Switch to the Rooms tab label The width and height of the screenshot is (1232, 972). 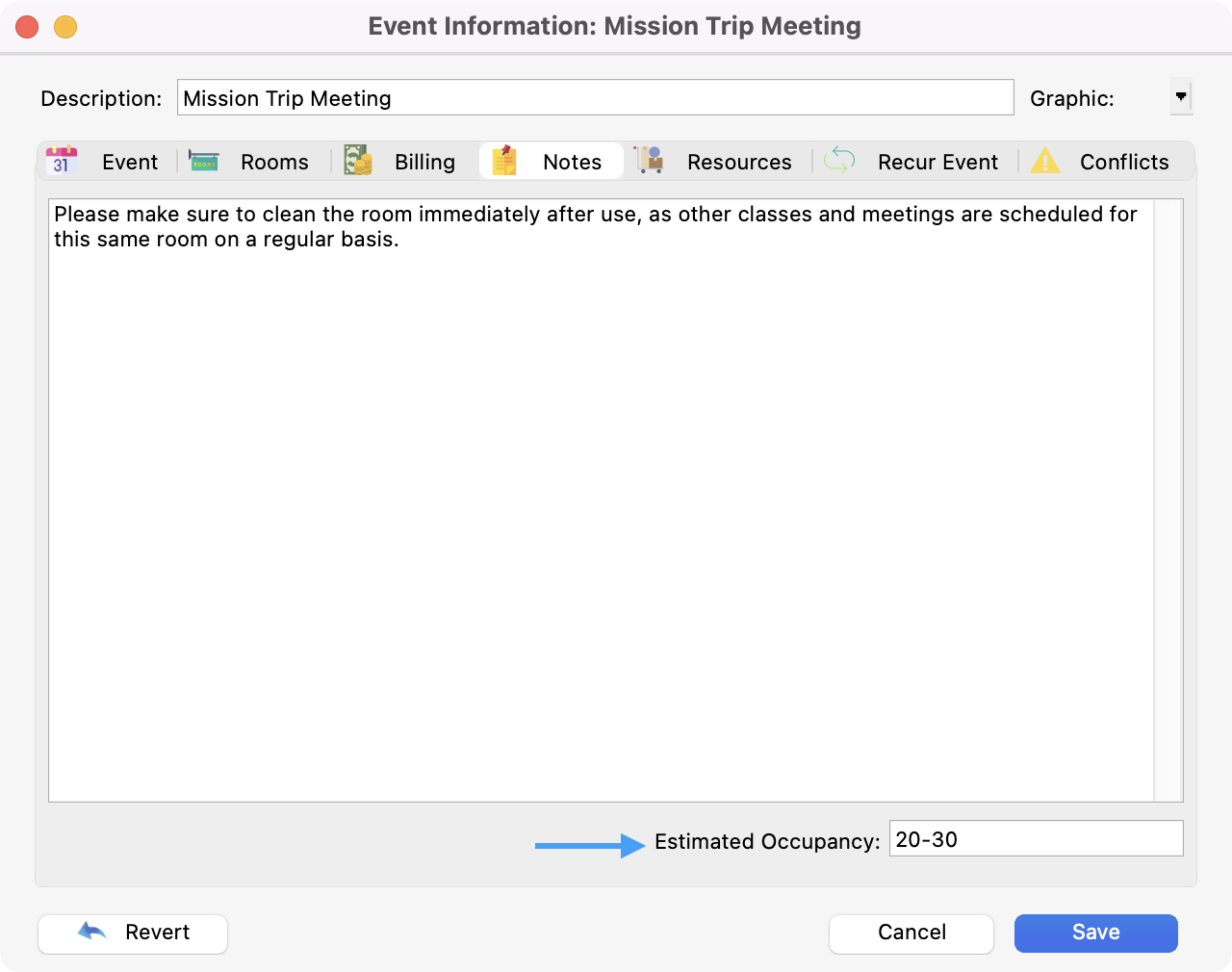coord(274,162)
